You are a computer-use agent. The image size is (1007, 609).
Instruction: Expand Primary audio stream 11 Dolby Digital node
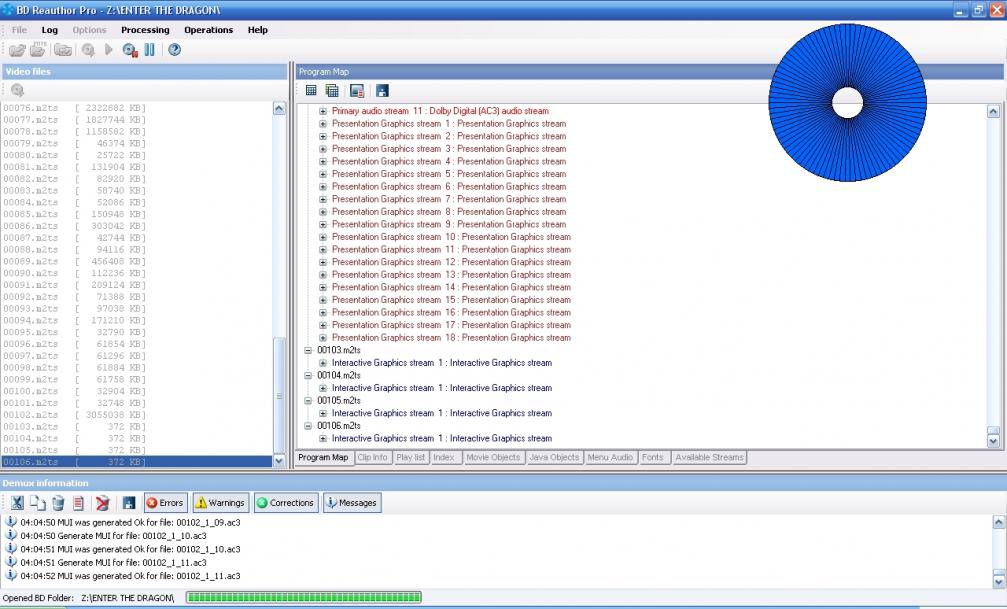(x=323, y=111)
